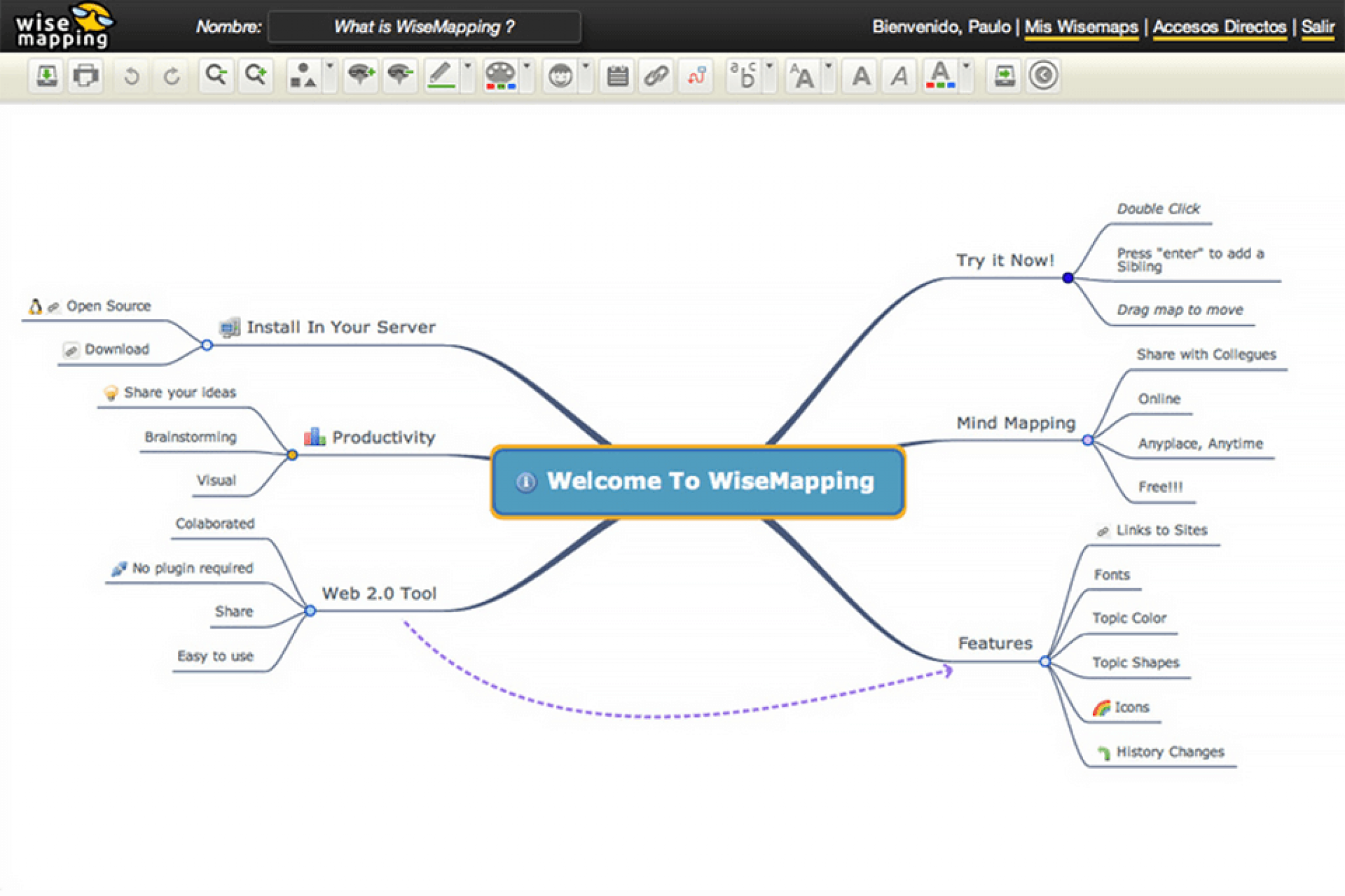Open the topic icon (smiley) tool
The width and height of the screenshot is (1345, 896).
(560, 75)
